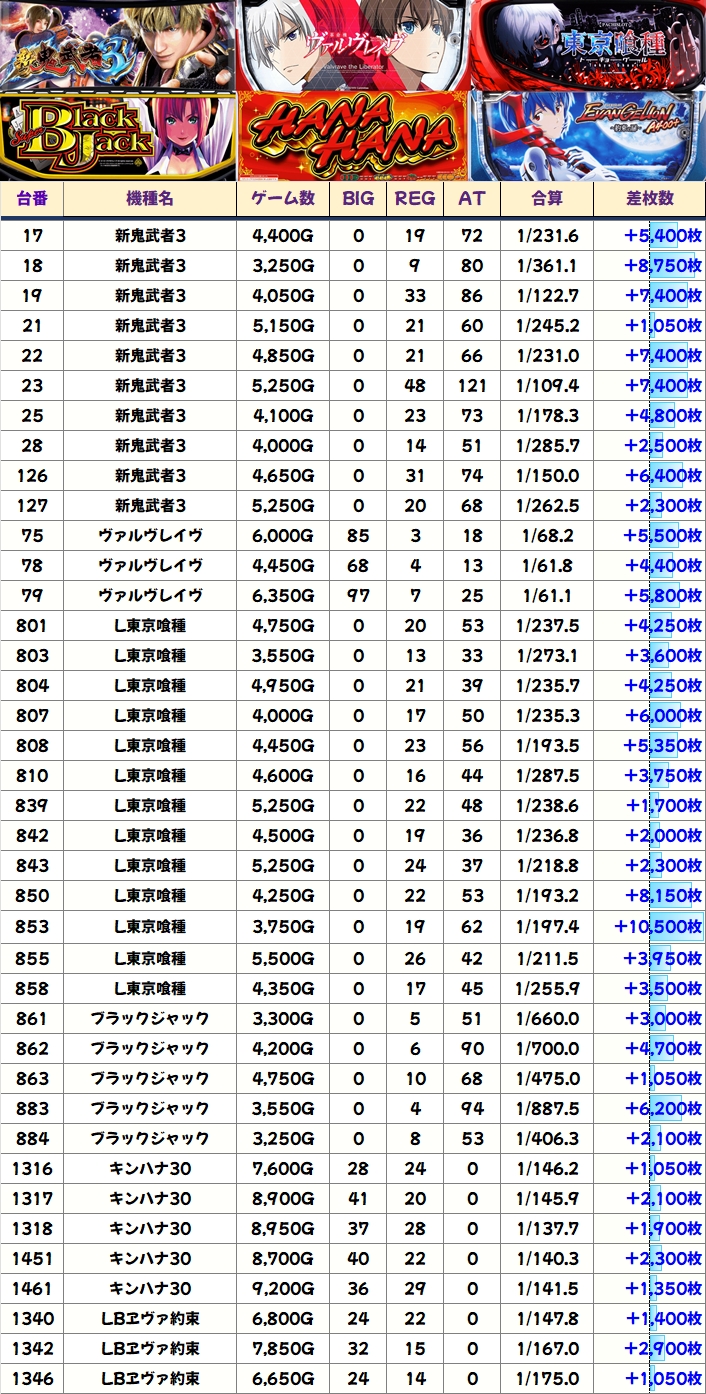Click the BIG column header
The height and width of the screenshot is (1394, 706).
[358, 199]
